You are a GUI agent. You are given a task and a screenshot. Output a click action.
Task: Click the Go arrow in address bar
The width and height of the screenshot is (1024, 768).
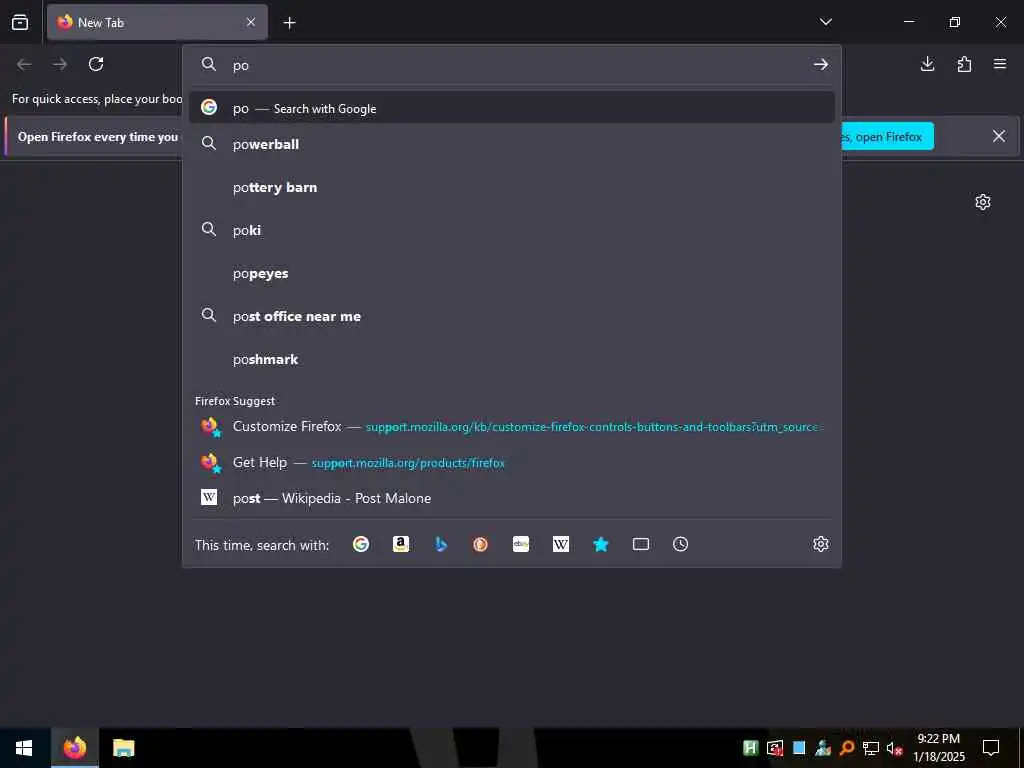(x=821, y=65)
